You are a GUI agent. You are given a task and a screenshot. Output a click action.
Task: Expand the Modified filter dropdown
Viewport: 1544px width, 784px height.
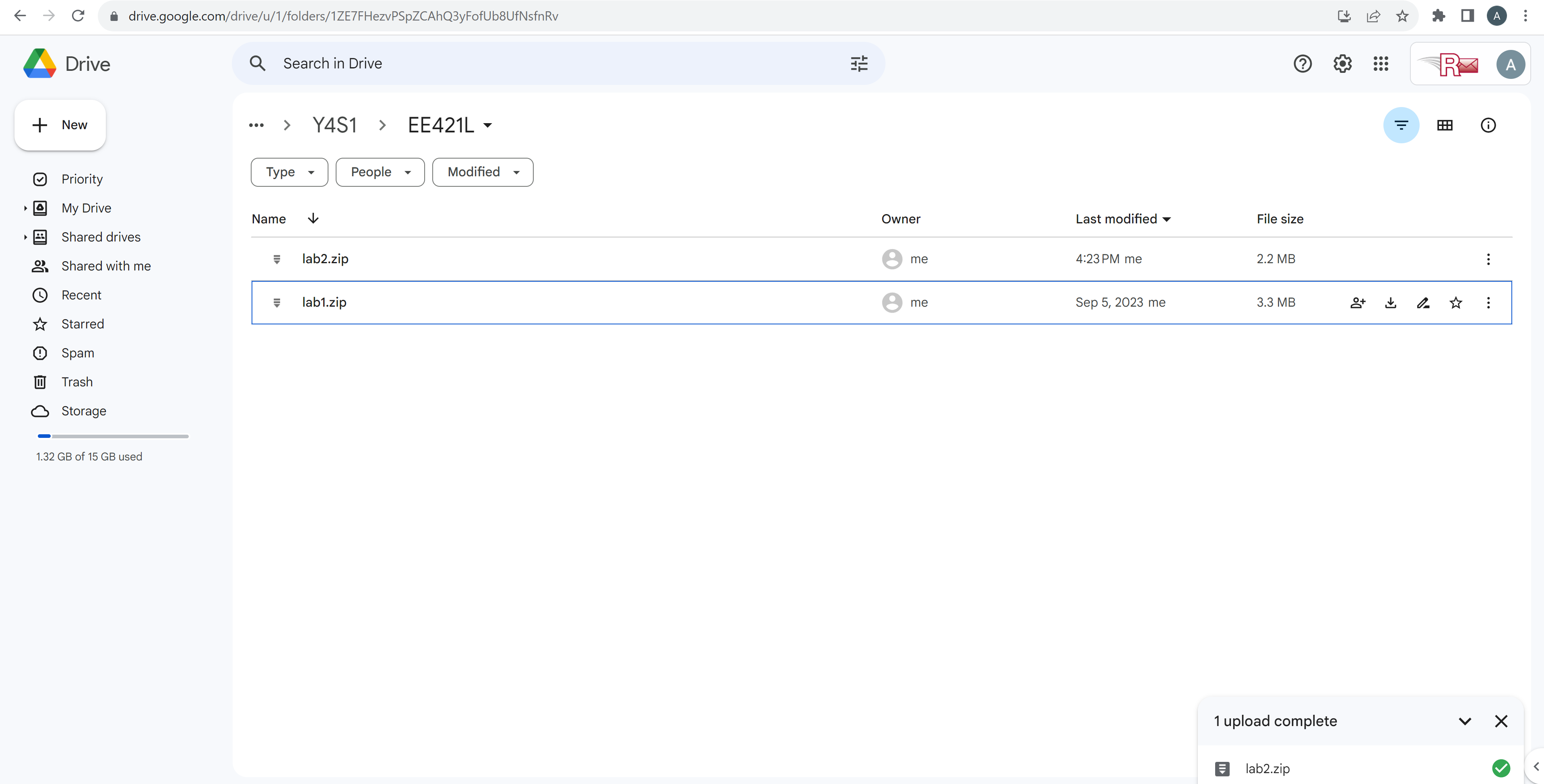tap(483, 172)
